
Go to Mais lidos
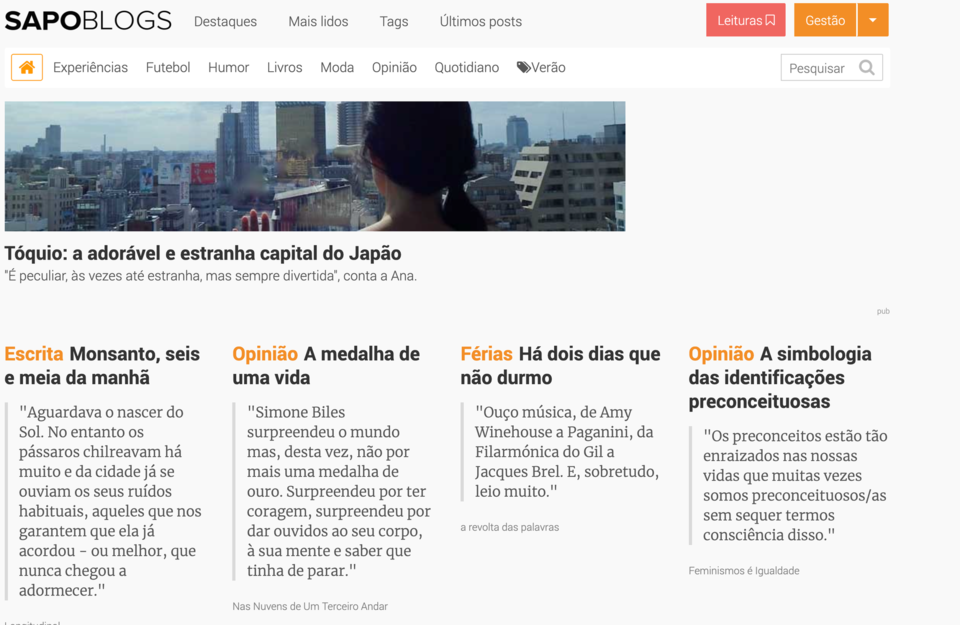point(318,21)
